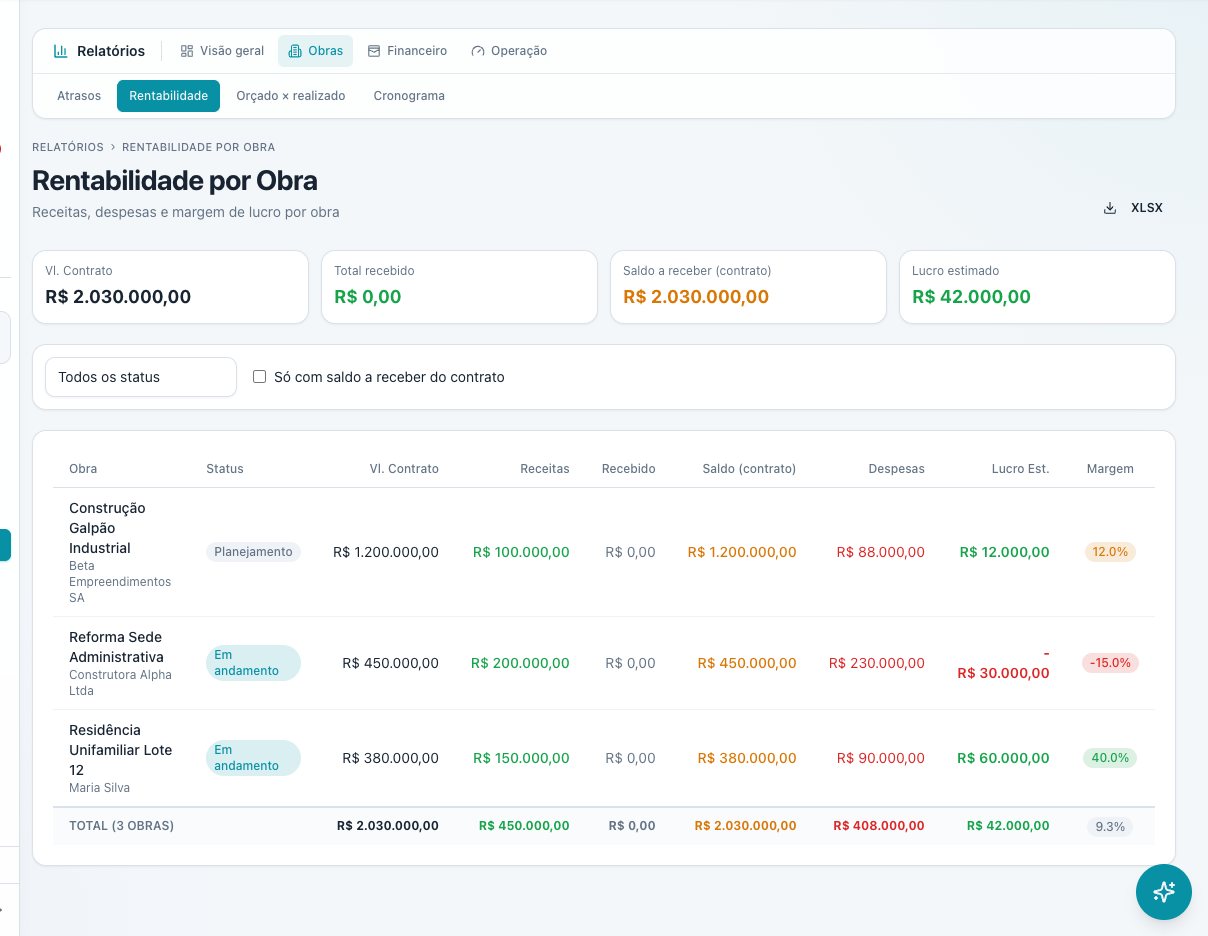The image size is (1208, 936).
Task: Enable Só com saldo a receber checkbox
Action: click(260, 377)
